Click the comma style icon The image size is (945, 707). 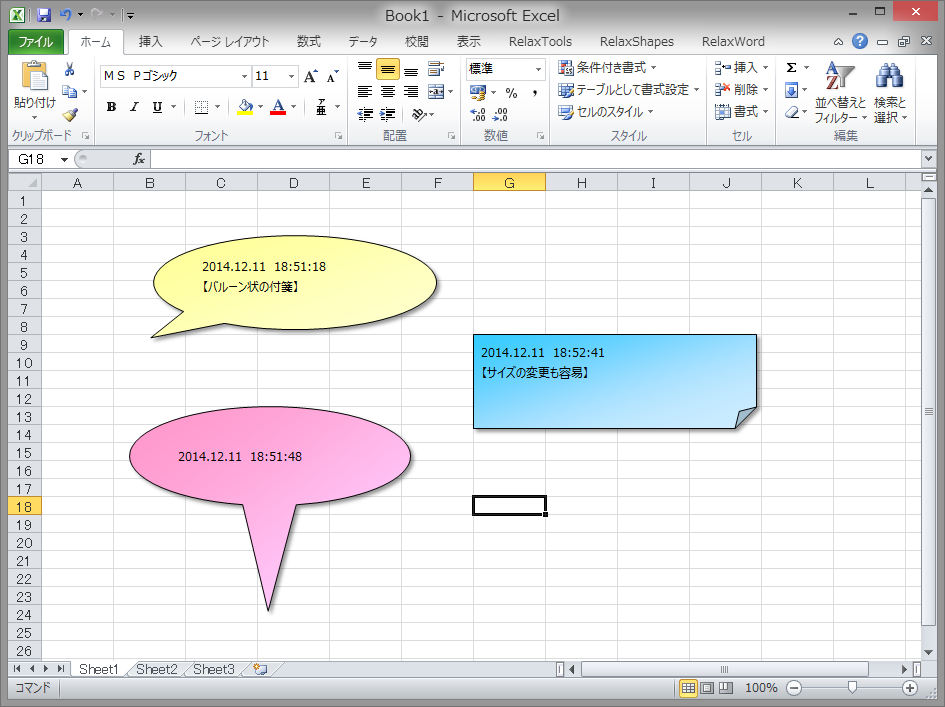tap(535, 93)
